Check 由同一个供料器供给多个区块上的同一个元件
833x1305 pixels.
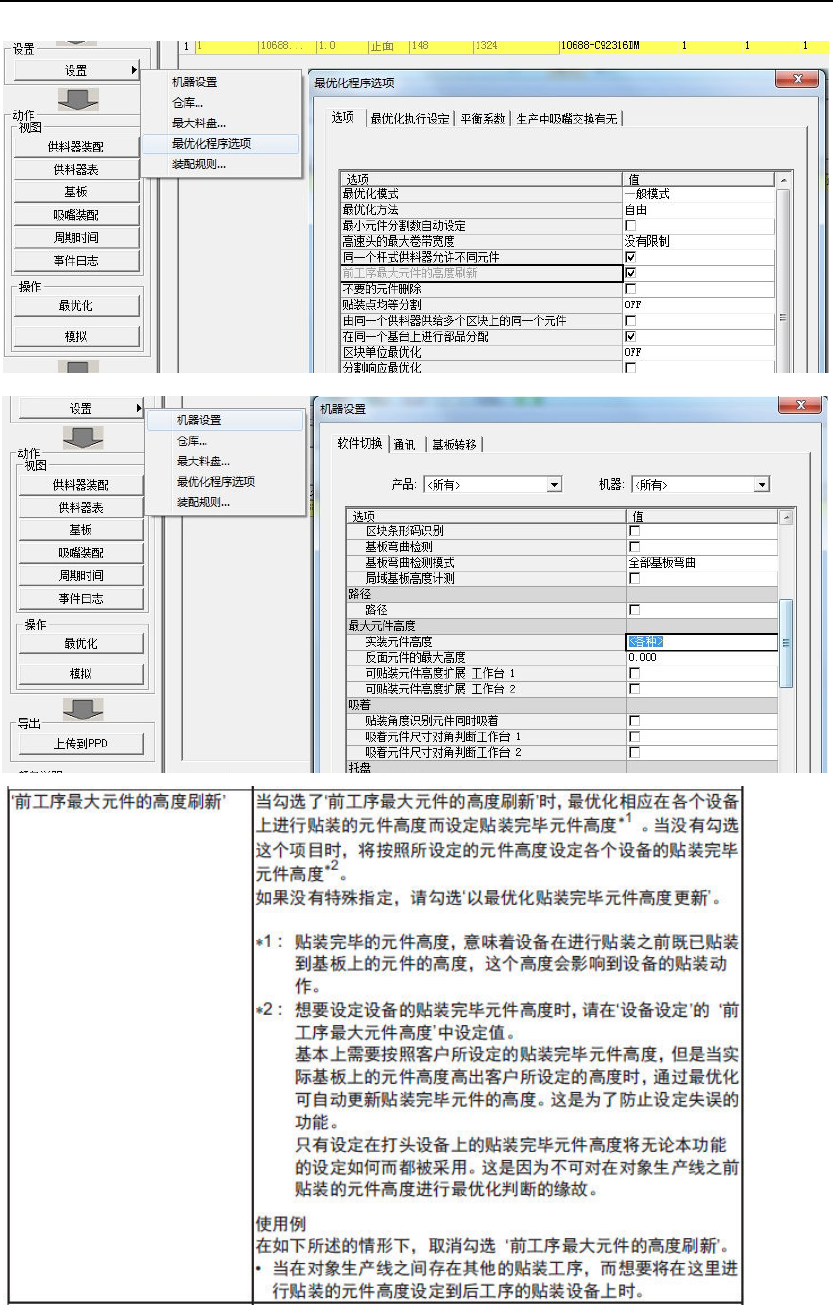point(631,320)
